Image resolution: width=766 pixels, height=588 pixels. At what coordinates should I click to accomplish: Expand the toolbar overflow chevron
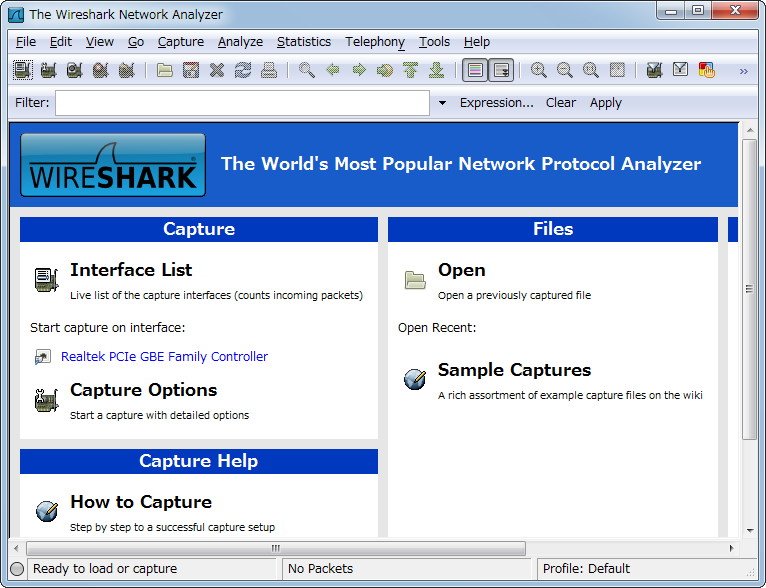pyautogui.click(x=744, y=71)
